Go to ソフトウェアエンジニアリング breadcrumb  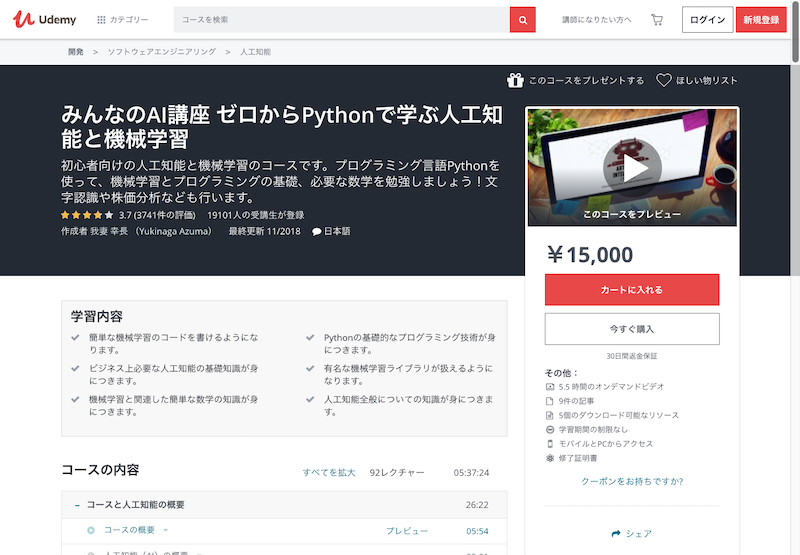161,52
